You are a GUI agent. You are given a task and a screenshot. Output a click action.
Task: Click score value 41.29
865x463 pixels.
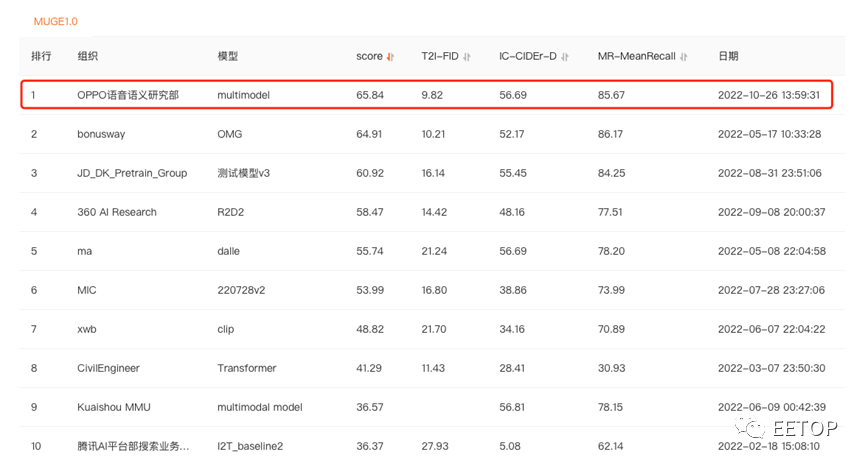pos(369,368)
